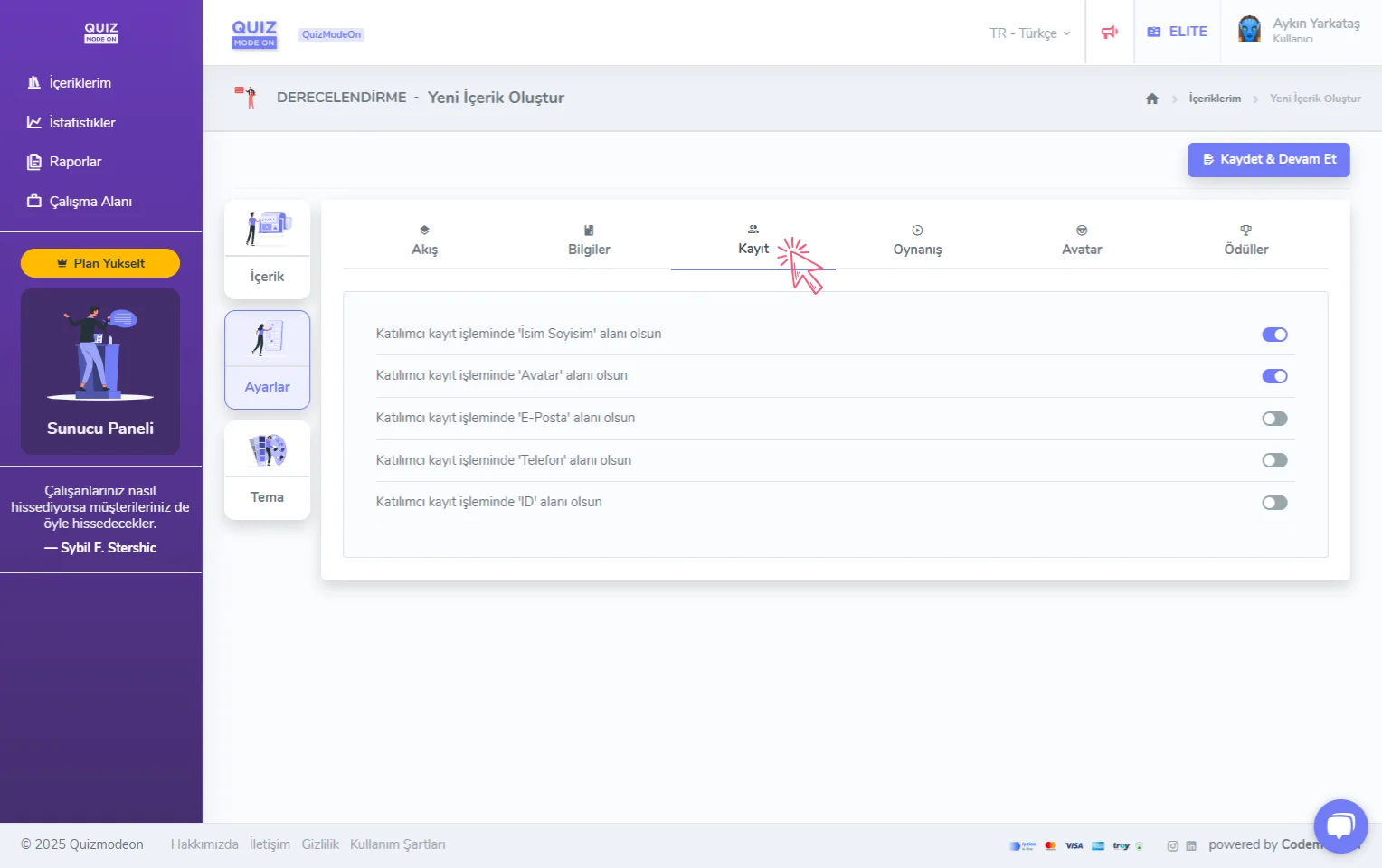Click the İçeriklerim breadcrumb link
Viewport: 1382px width, 868px height.
[1214, 99]
